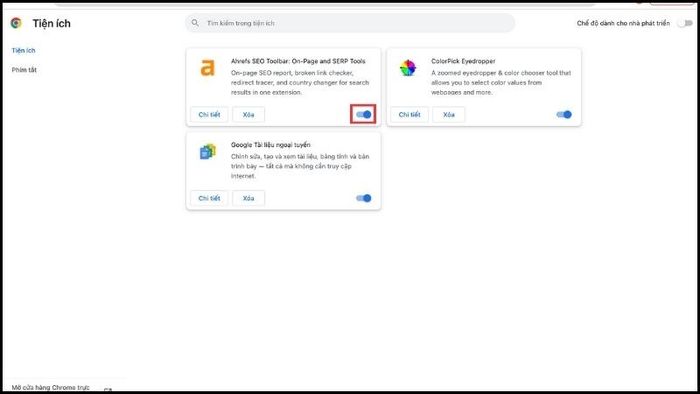Click Xóa on Google Tài liệu ngoại tuyến
This screenshot has height=394, width=700.
(x=248, y=198)
